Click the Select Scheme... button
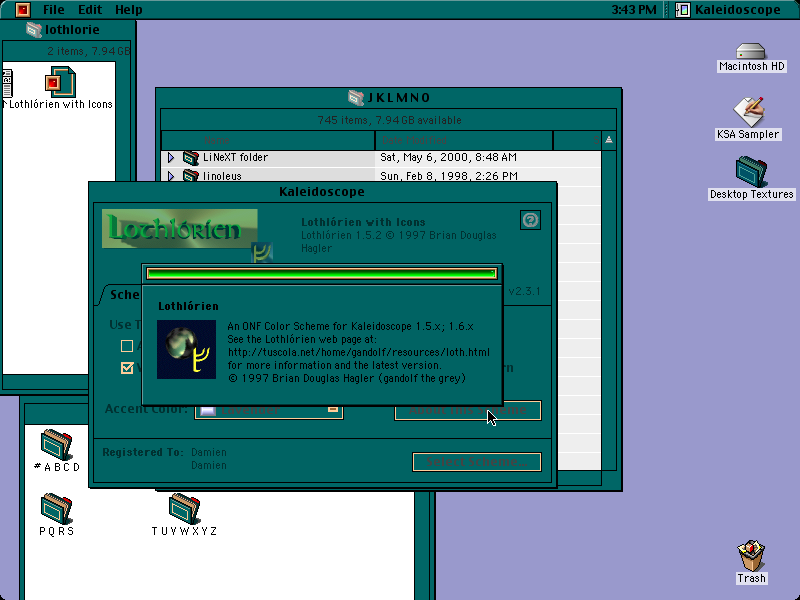Viewport: 800px width, 600px height. (477, 462)
